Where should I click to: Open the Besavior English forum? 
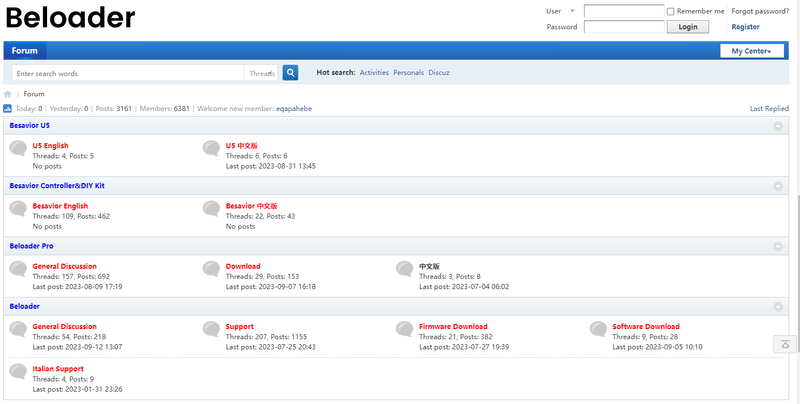click(60, 206)
